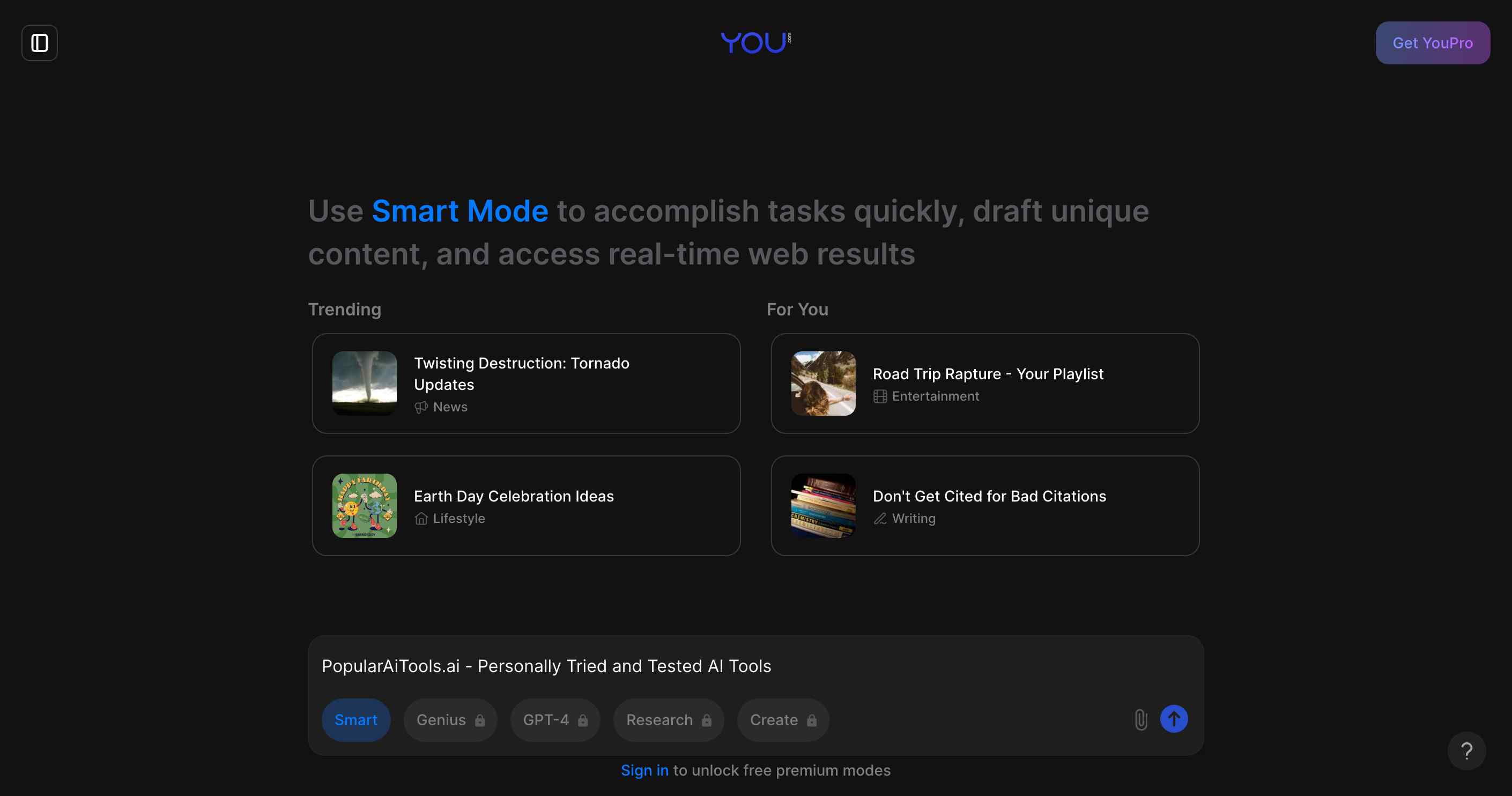Open the help question mark button

tap(1466, 750)
